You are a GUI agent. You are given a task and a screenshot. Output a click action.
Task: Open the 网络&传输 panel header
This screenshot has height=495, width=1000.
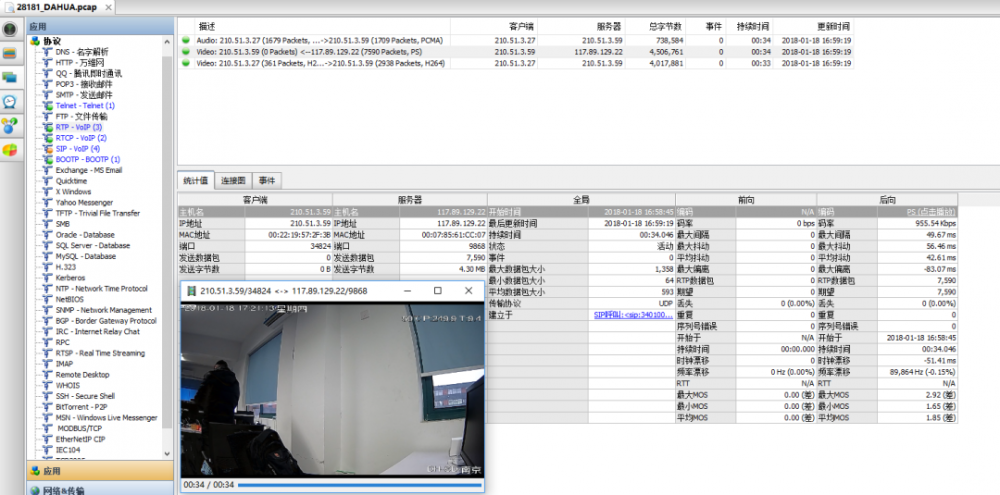point(100,489)
